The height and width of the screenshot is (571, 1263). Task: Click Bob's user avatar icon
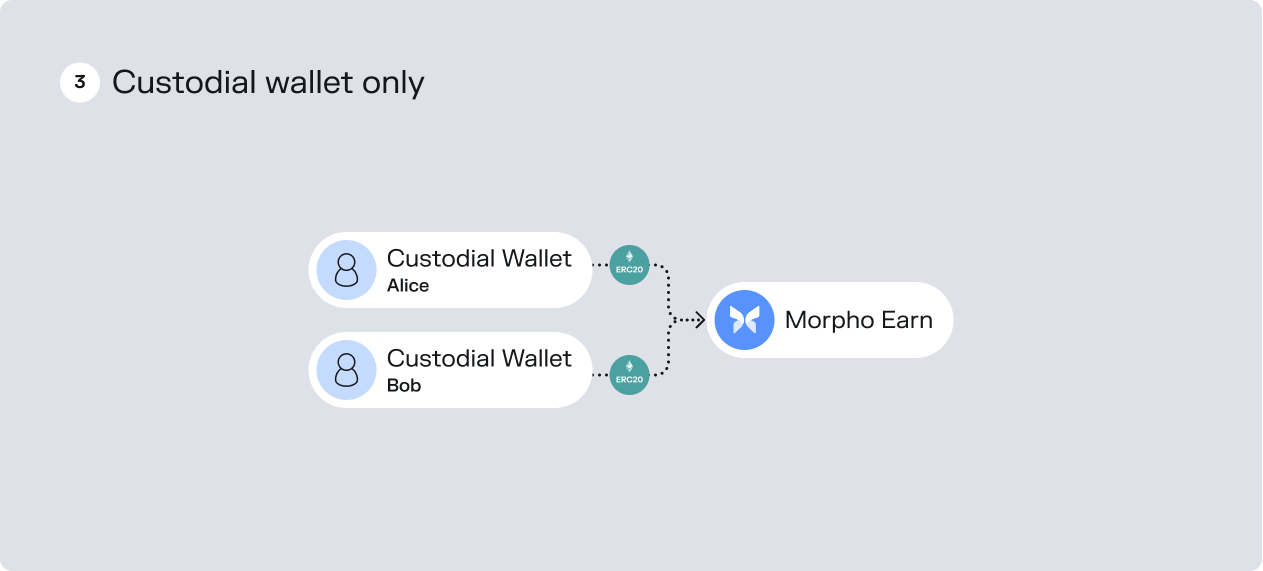(x=346, y=370)
